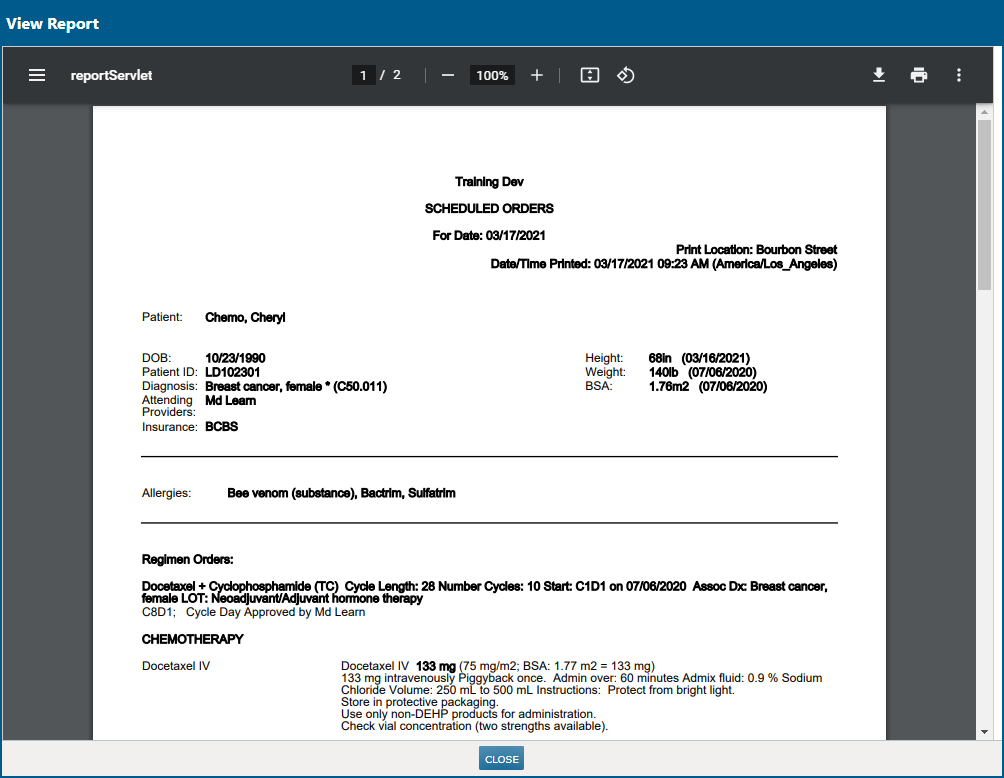Click the 100% zoom level indicator
1004x778 pixels.
pyautogui.click(x=491, y=74)
